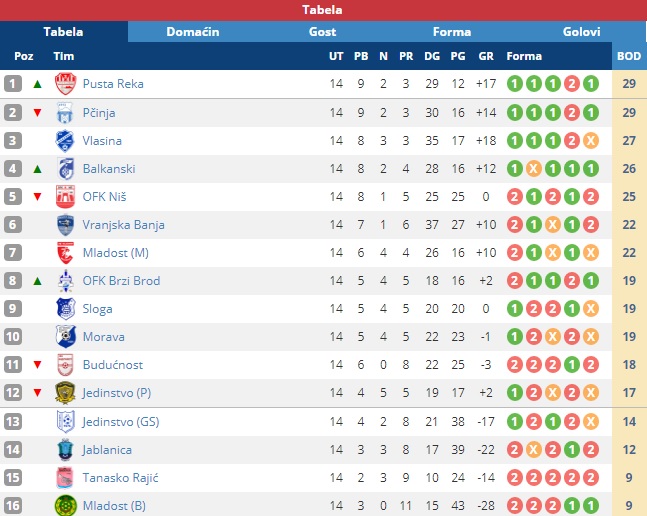Open the OFK Brzi Brod link

coord(121,281)
